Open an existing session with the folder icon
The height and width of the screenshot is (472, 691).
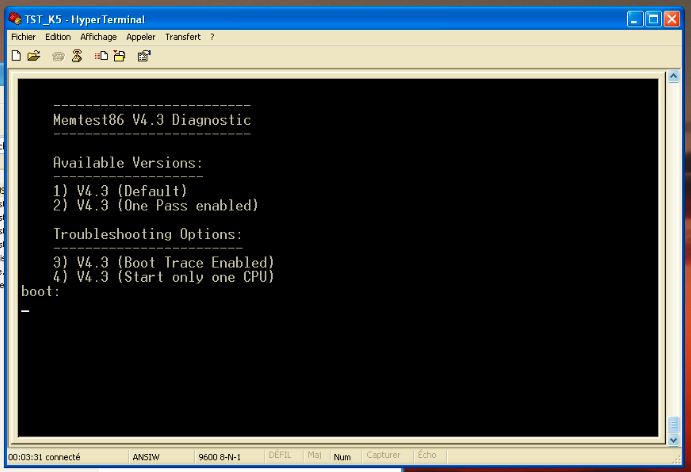[33, 56]
